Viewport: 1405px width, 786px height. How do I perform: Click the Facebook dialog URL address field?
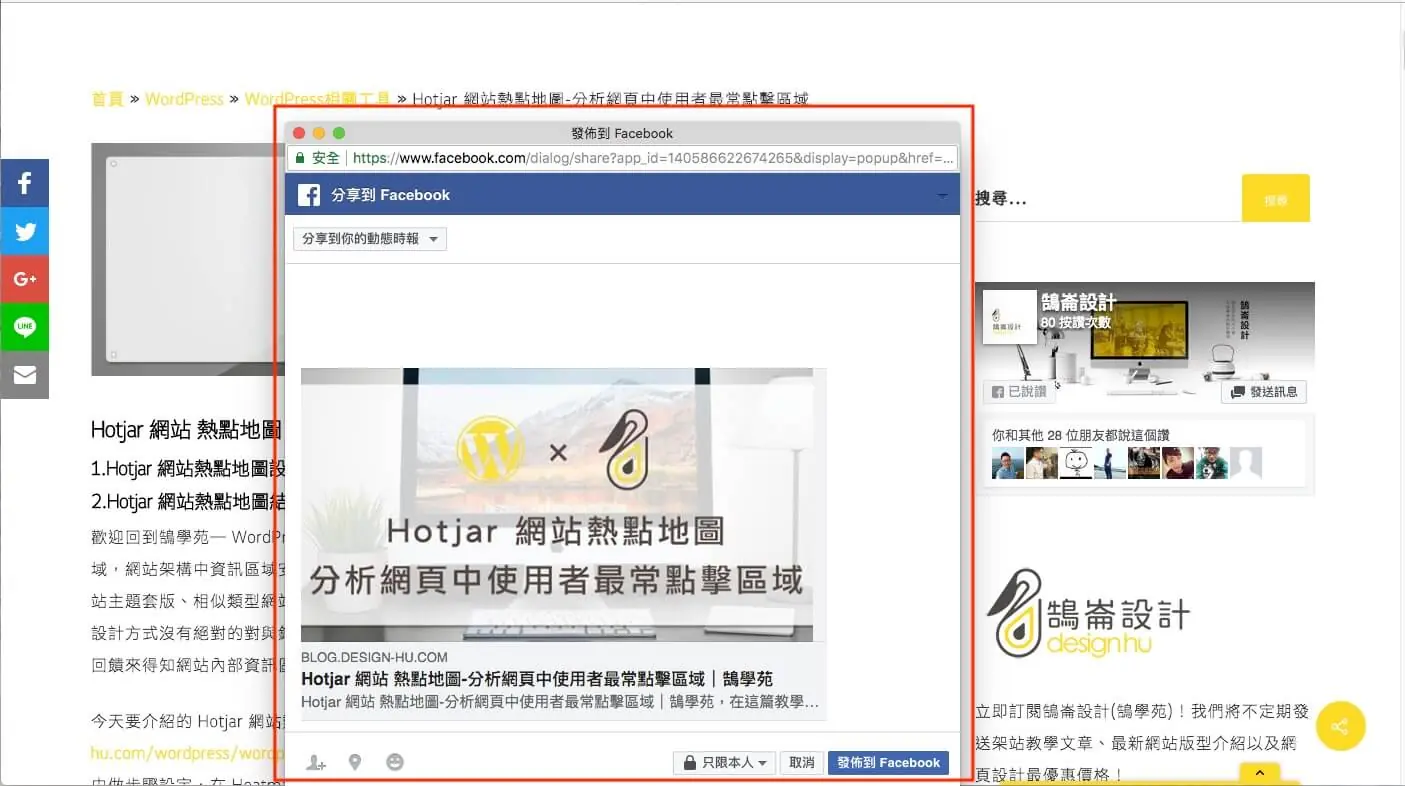coord(622,158)
